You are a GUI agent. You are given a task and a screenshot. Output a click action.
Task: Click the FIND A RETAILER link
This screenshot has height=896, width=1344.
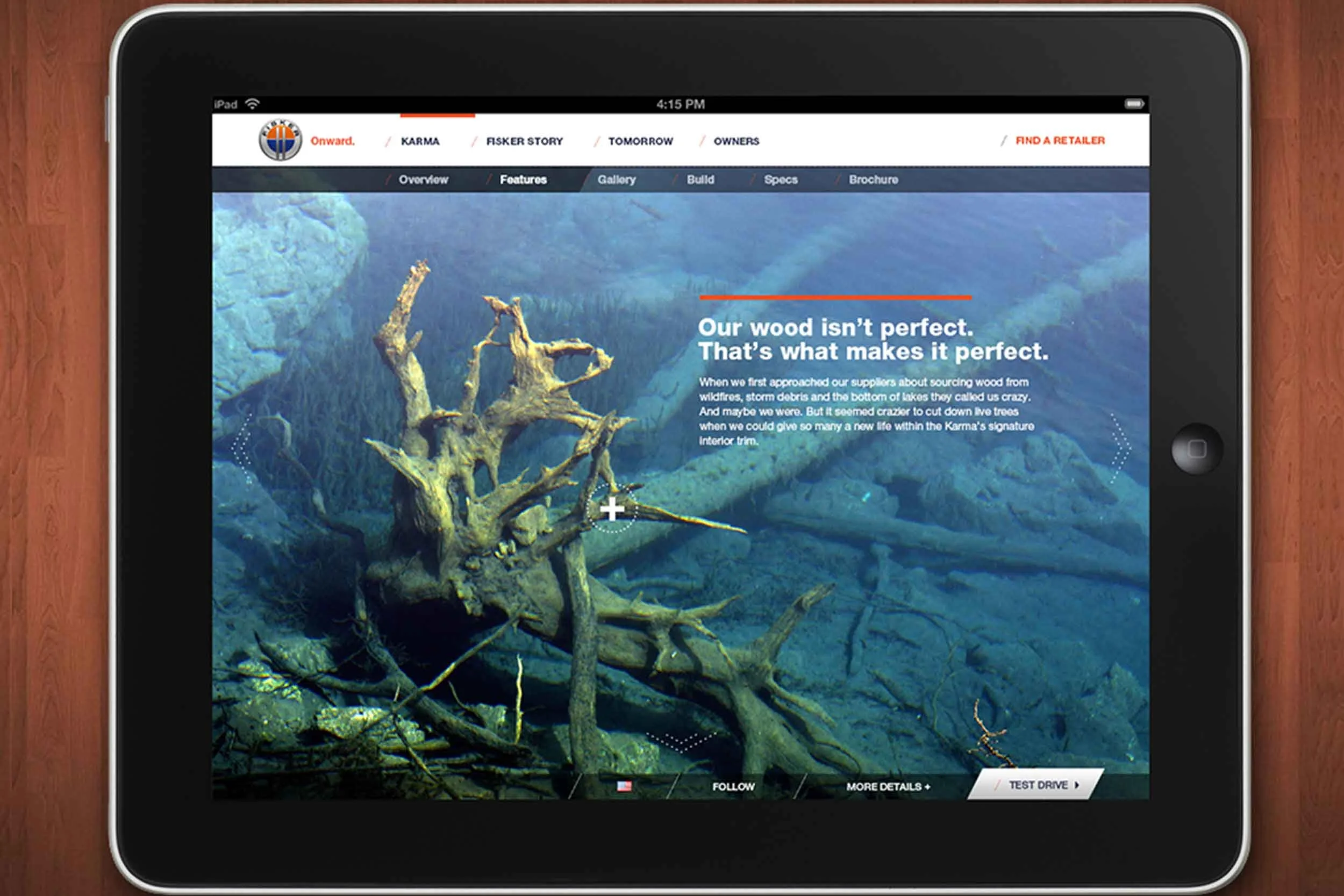pyautogui.click(x=1060, y=141)
